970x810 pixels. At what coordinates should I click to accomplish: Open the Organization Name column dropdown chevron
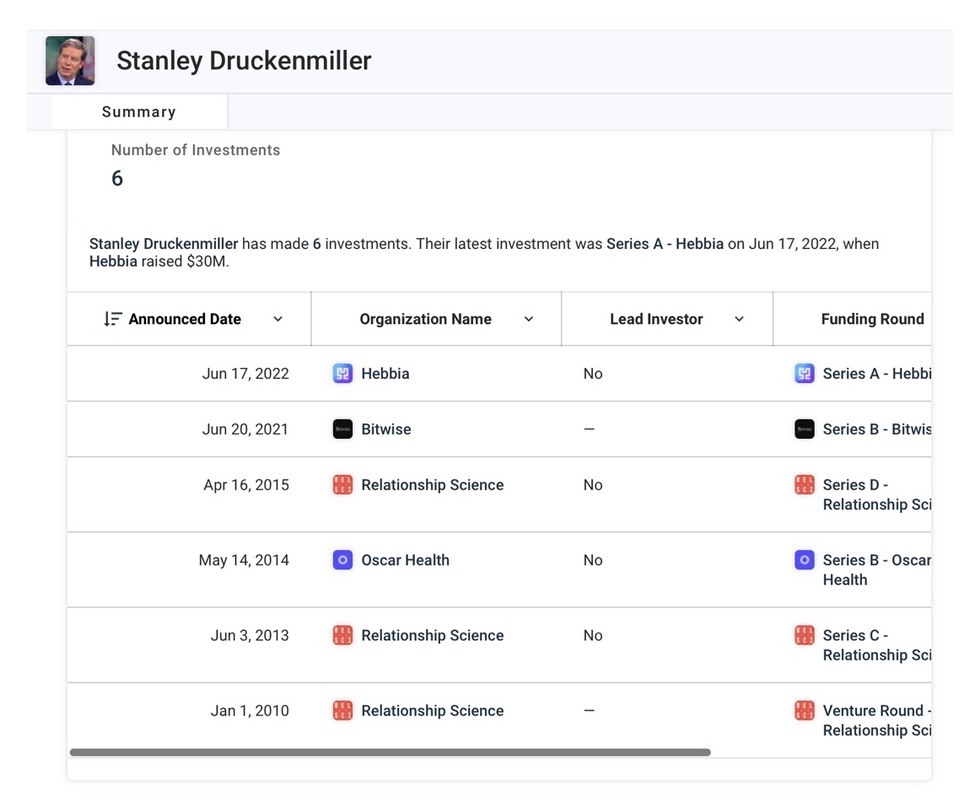(x=529, y=319)
